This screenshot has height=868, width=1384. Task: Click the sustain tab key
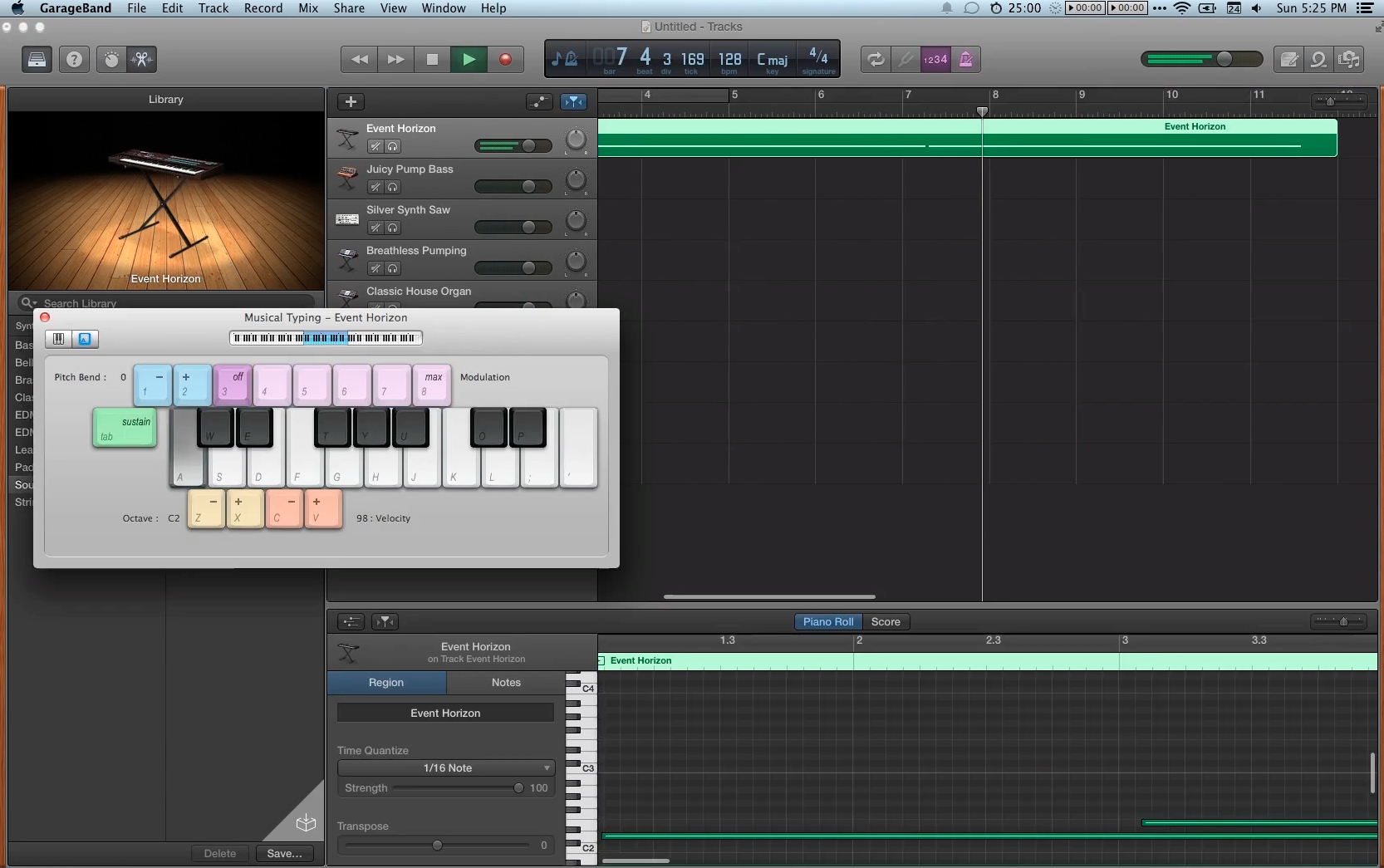point(125,428)
